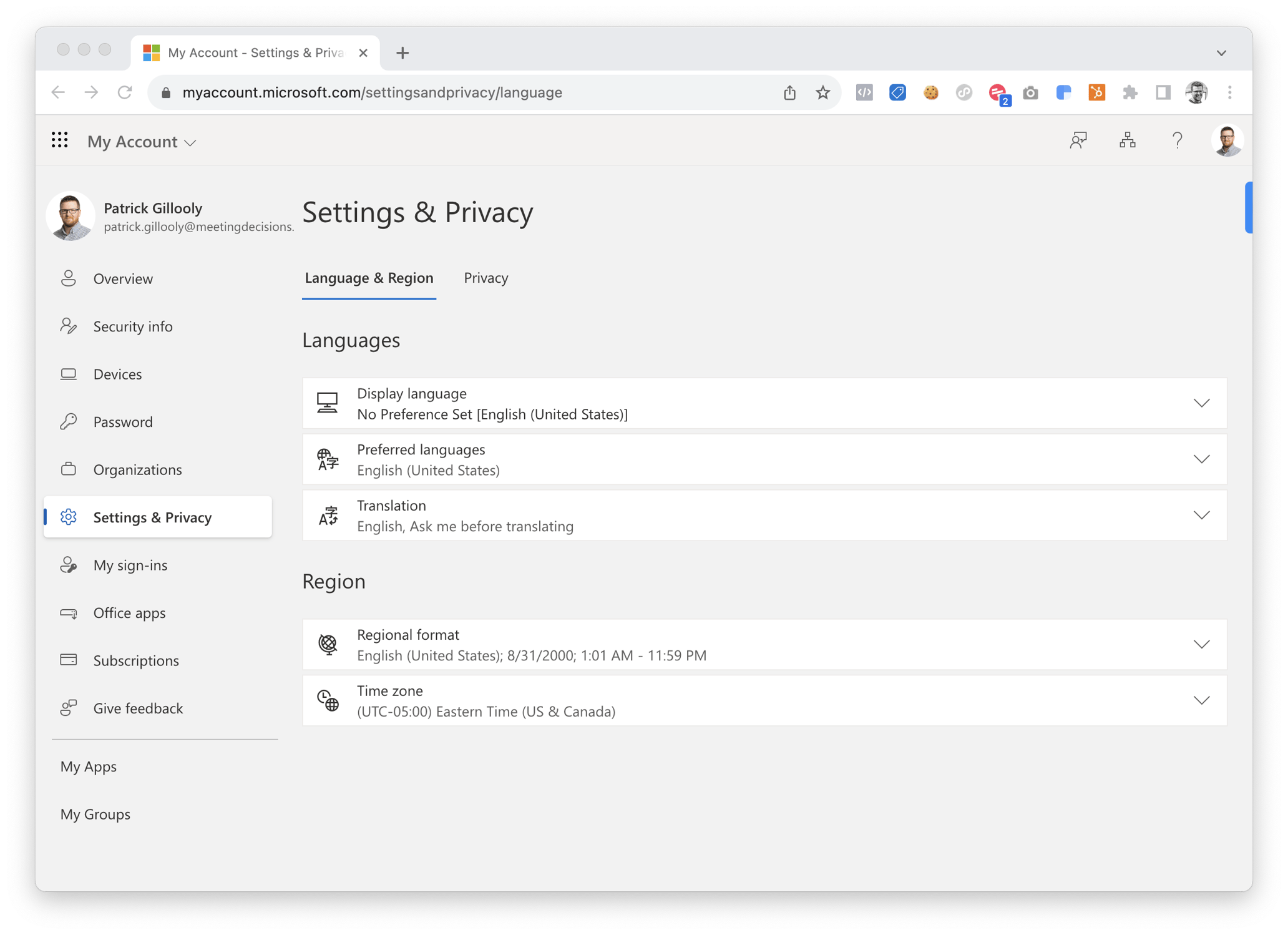Select the Security info shield icon
This screenshot has width=1288, height=935.
click(69, 326)
